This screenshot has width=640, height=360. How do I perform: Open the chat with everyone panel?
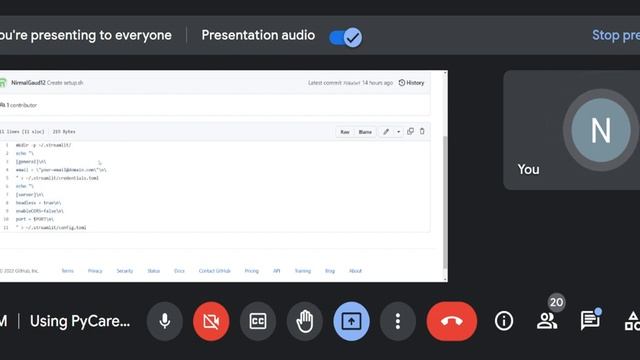tap(590, 321)
